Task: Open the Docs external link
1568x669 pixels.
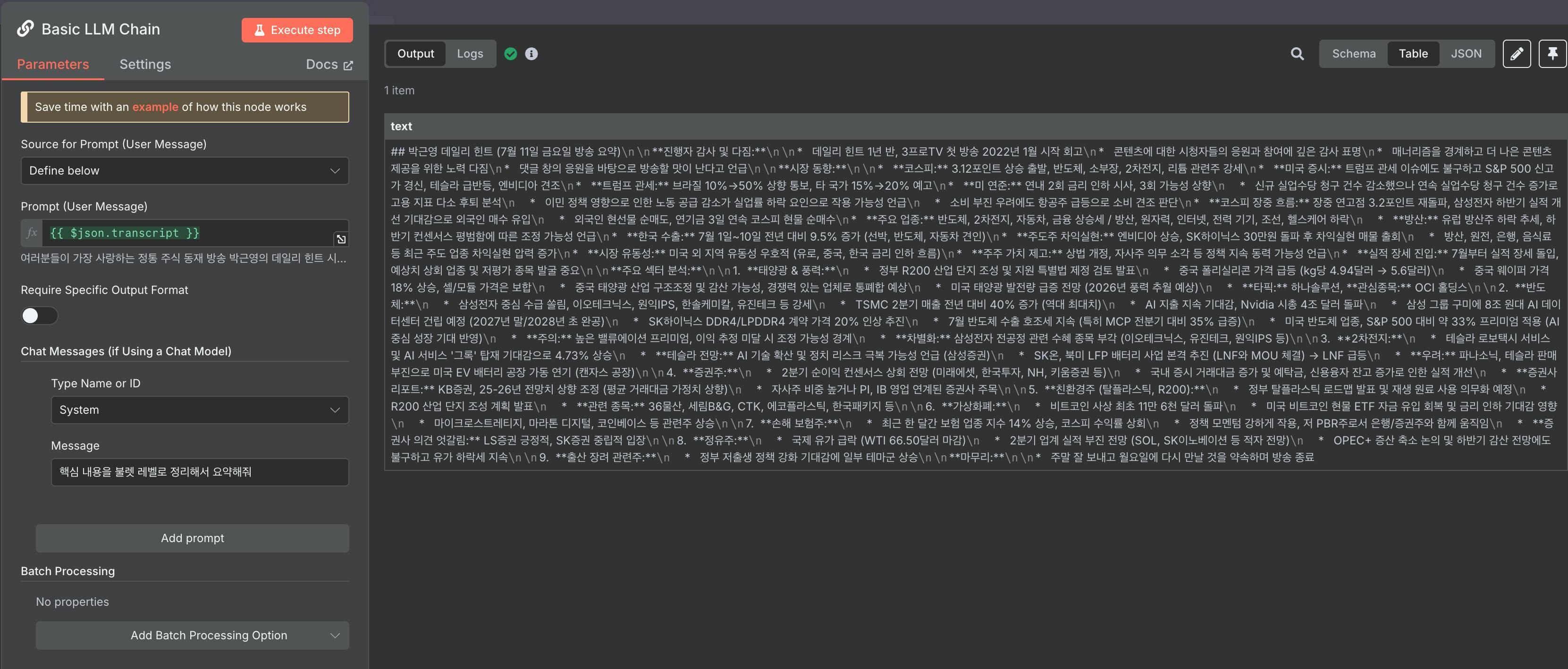Action: [x=329, y=65]
